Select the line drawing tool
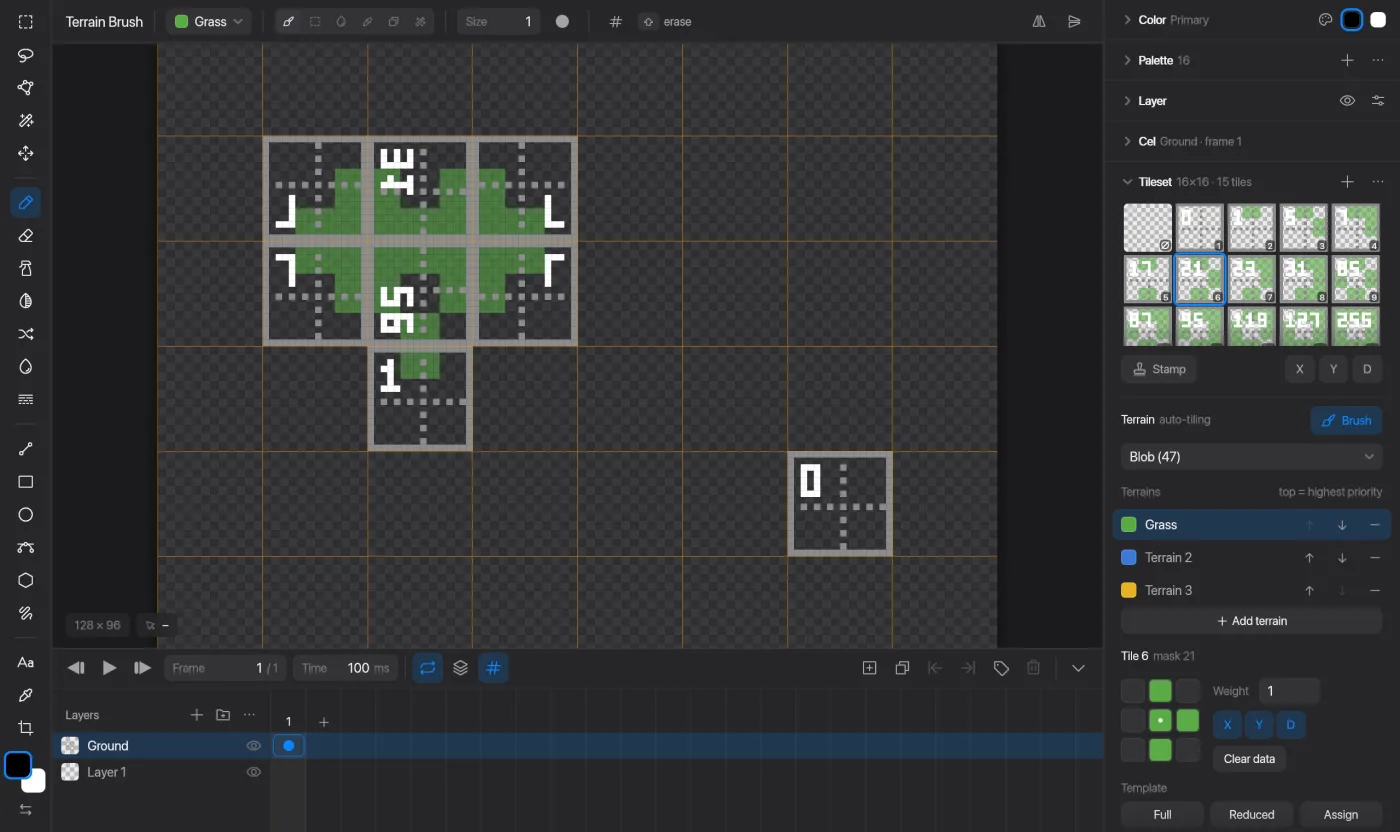 click(x=26, y=449)
